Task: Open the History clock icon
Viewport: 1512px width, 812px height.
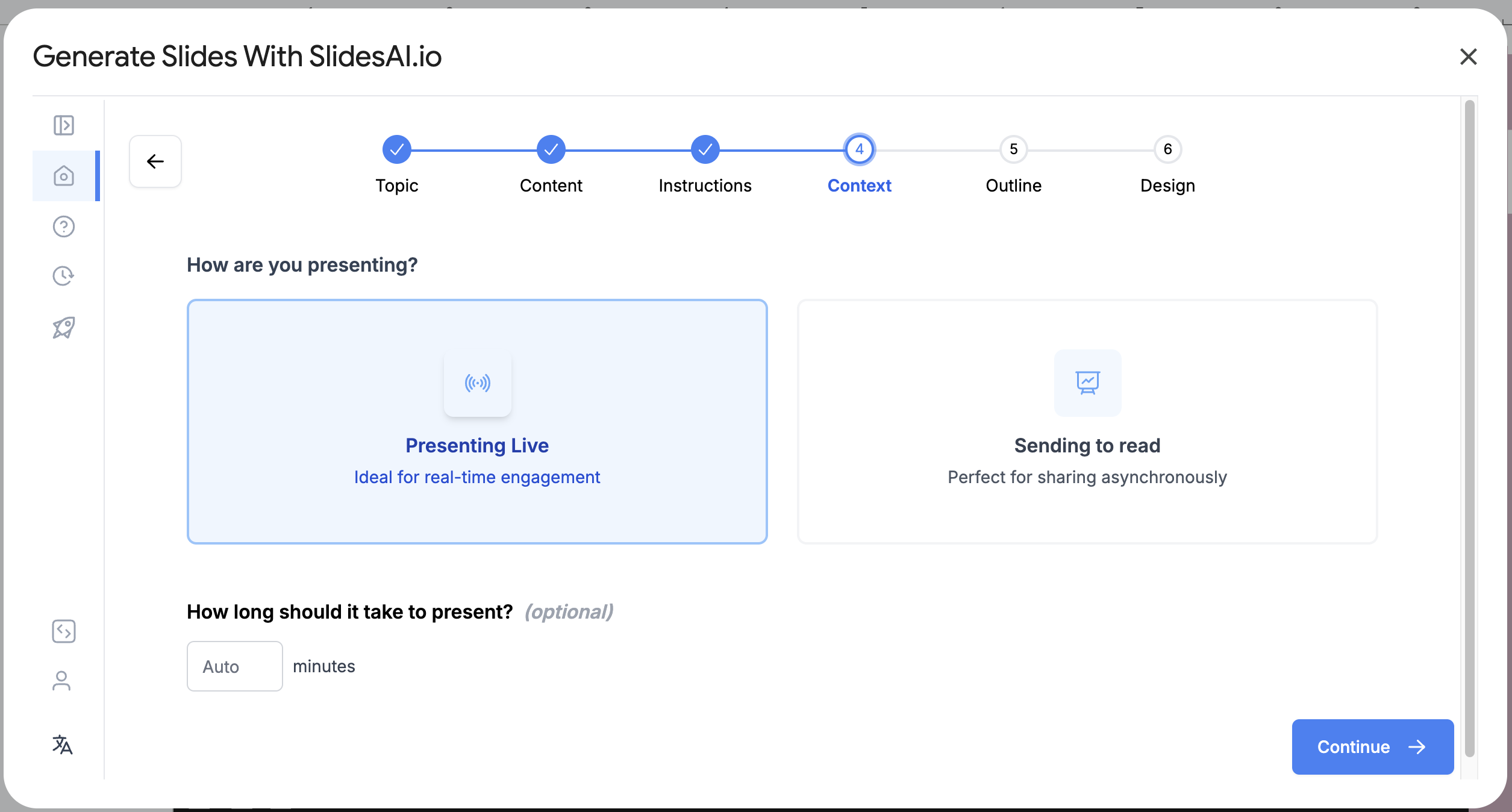Action: point(63,276)
